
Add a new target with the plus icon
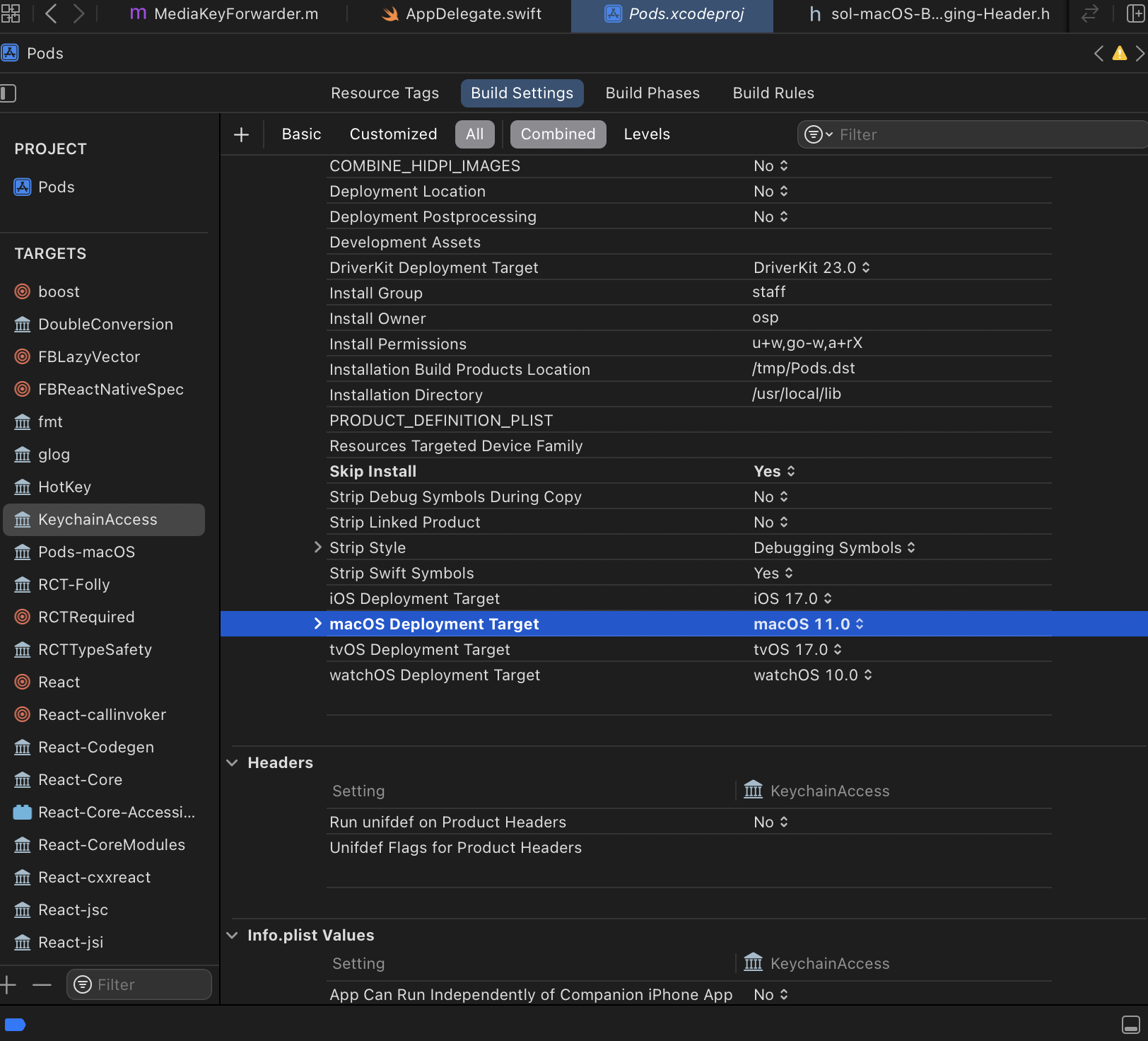7,984
